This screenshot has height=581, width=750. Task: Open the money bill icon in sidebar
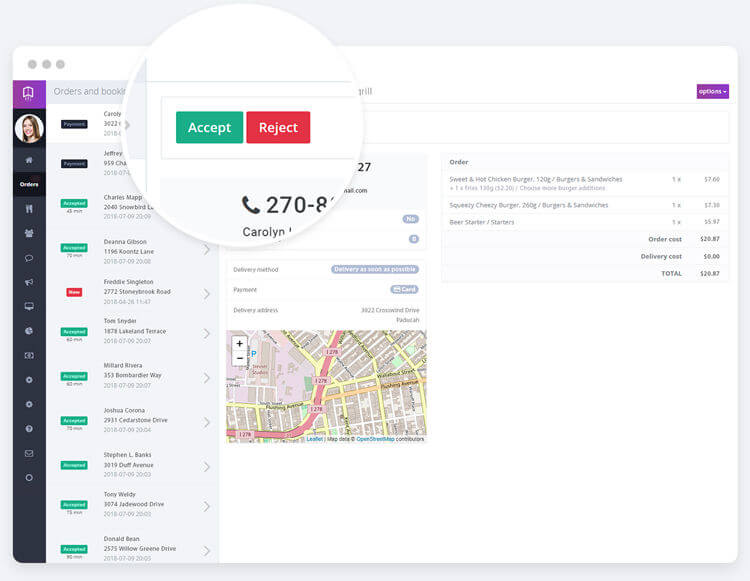[29, 355]
